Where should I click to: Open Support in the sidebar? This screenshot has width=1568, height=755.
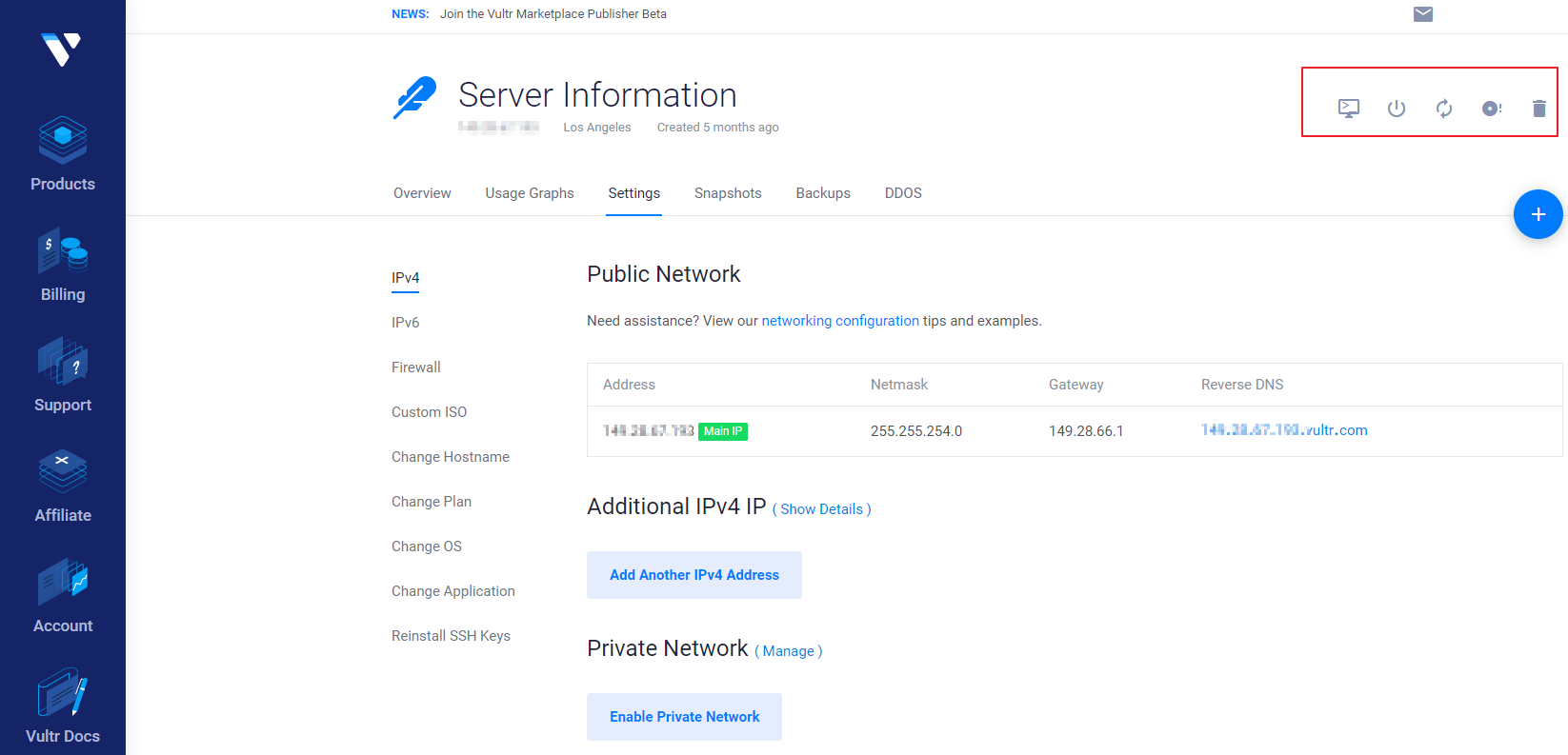point(63,375)
